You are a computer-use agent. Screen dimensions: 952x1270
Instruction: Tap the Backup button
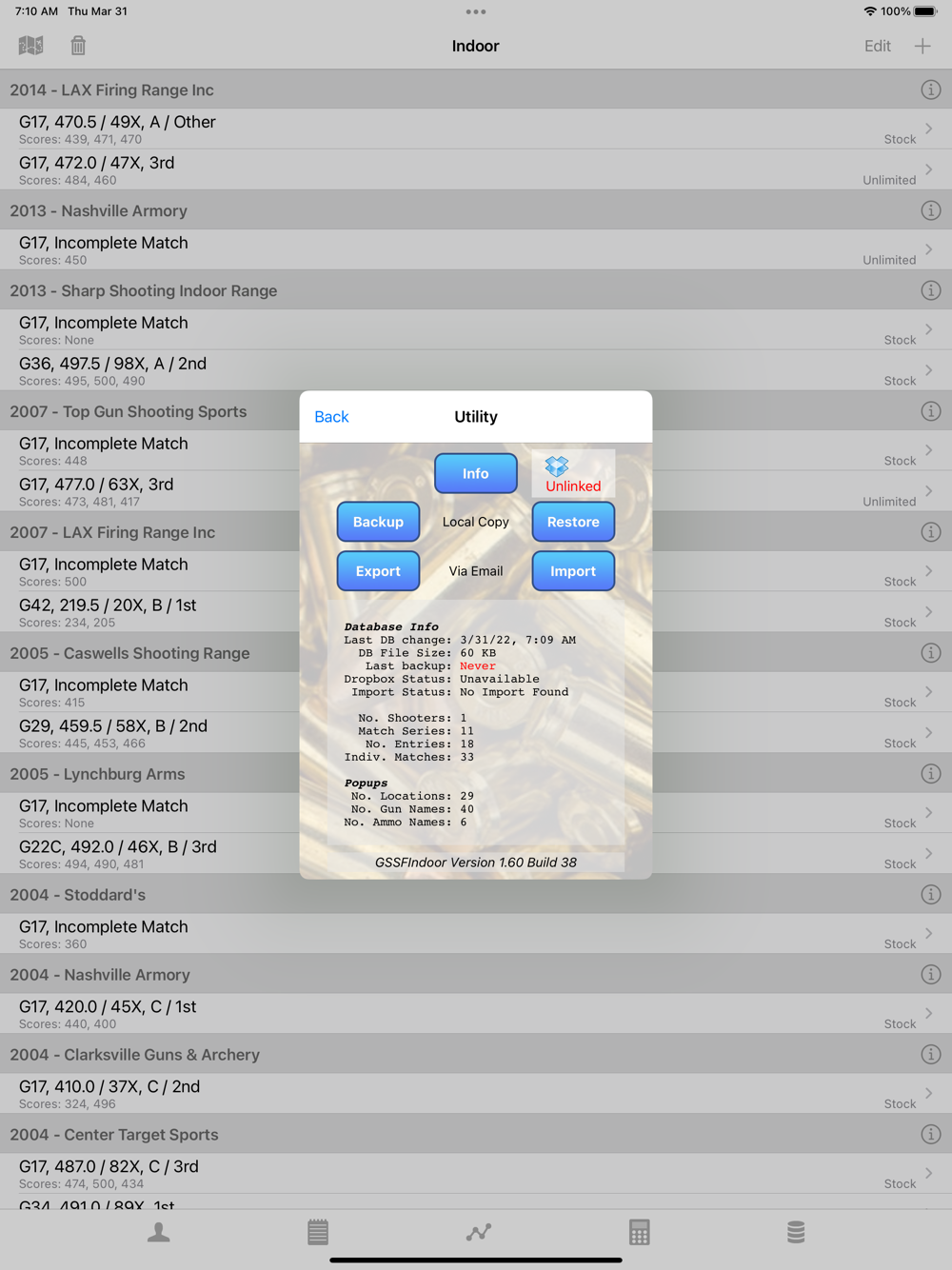pyautogui.click(x=378, y=522)
